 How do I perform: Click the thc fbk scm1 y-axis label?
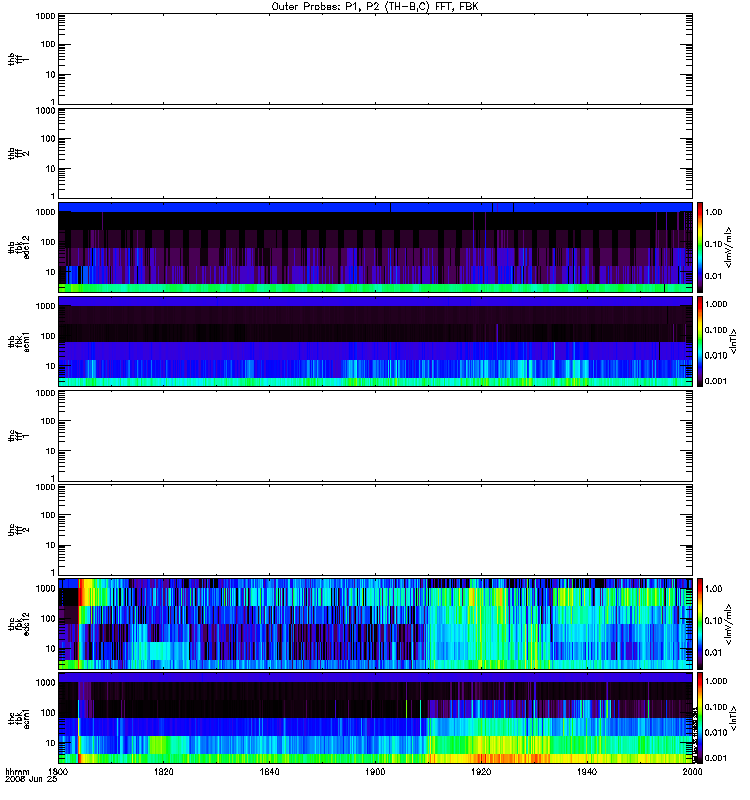[x=19, y=718]
